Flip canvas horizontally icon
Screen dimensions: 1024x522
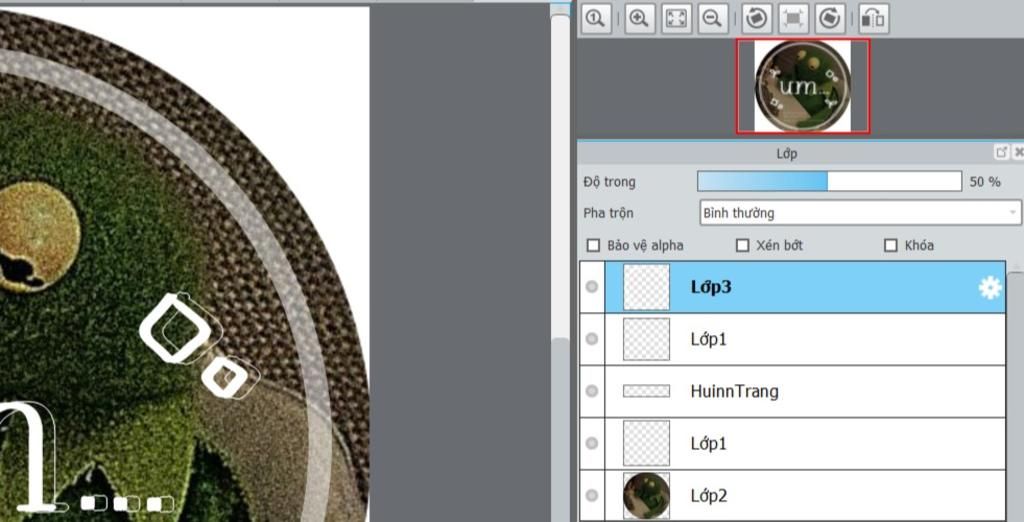(873, 18)
